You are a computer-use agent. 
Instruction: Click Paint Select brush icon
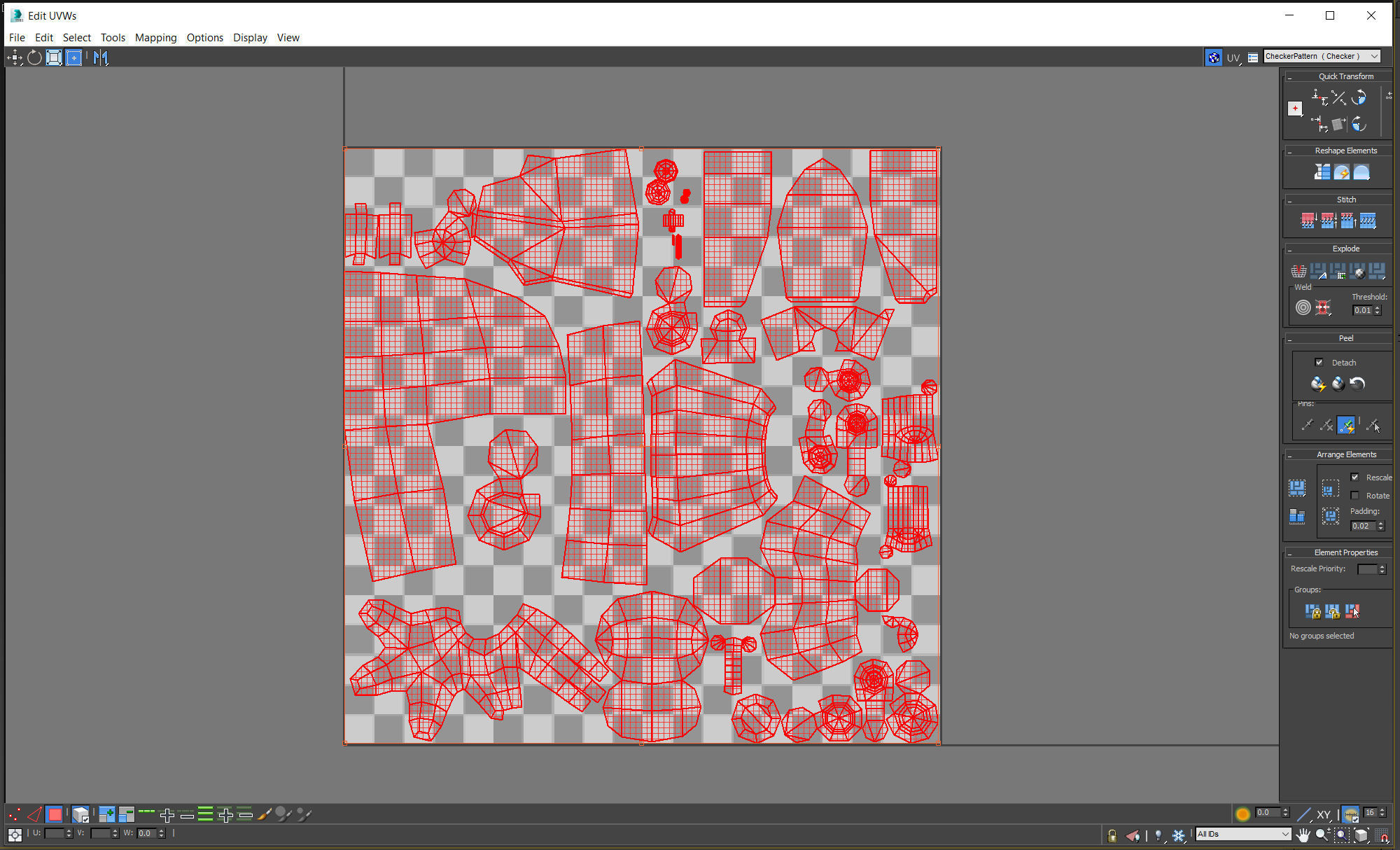264,814
